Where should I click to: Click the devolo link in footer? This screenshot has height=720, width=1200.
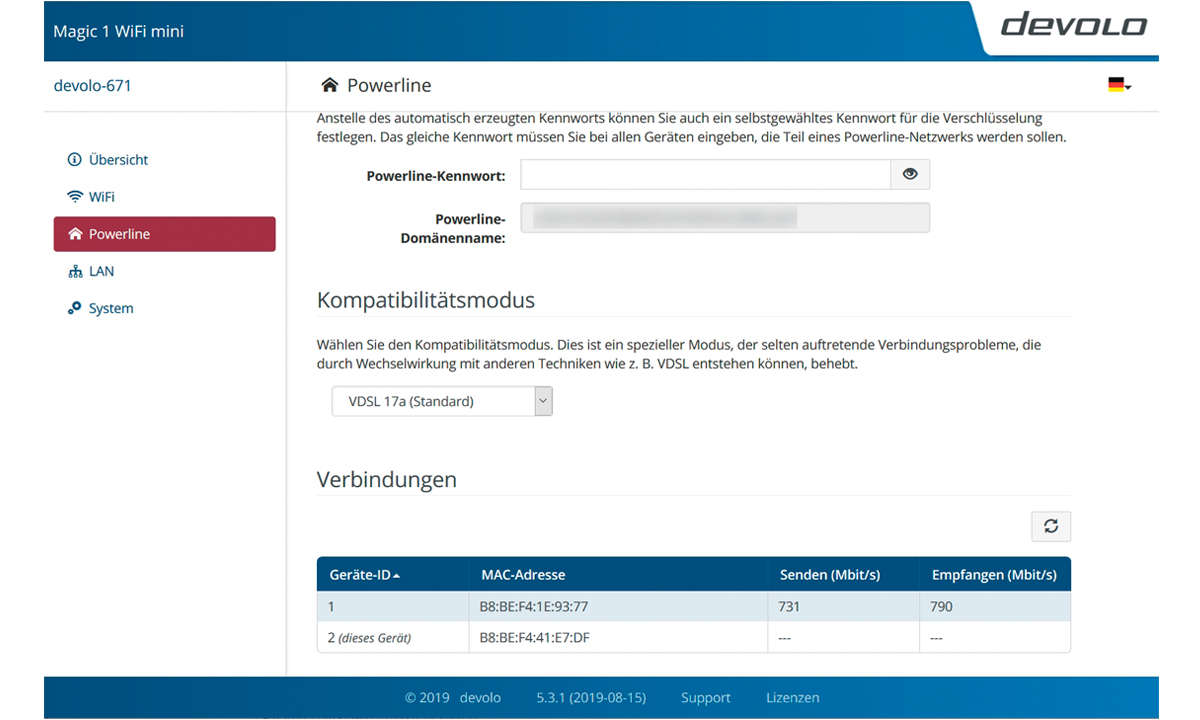(x=480, y=698)
